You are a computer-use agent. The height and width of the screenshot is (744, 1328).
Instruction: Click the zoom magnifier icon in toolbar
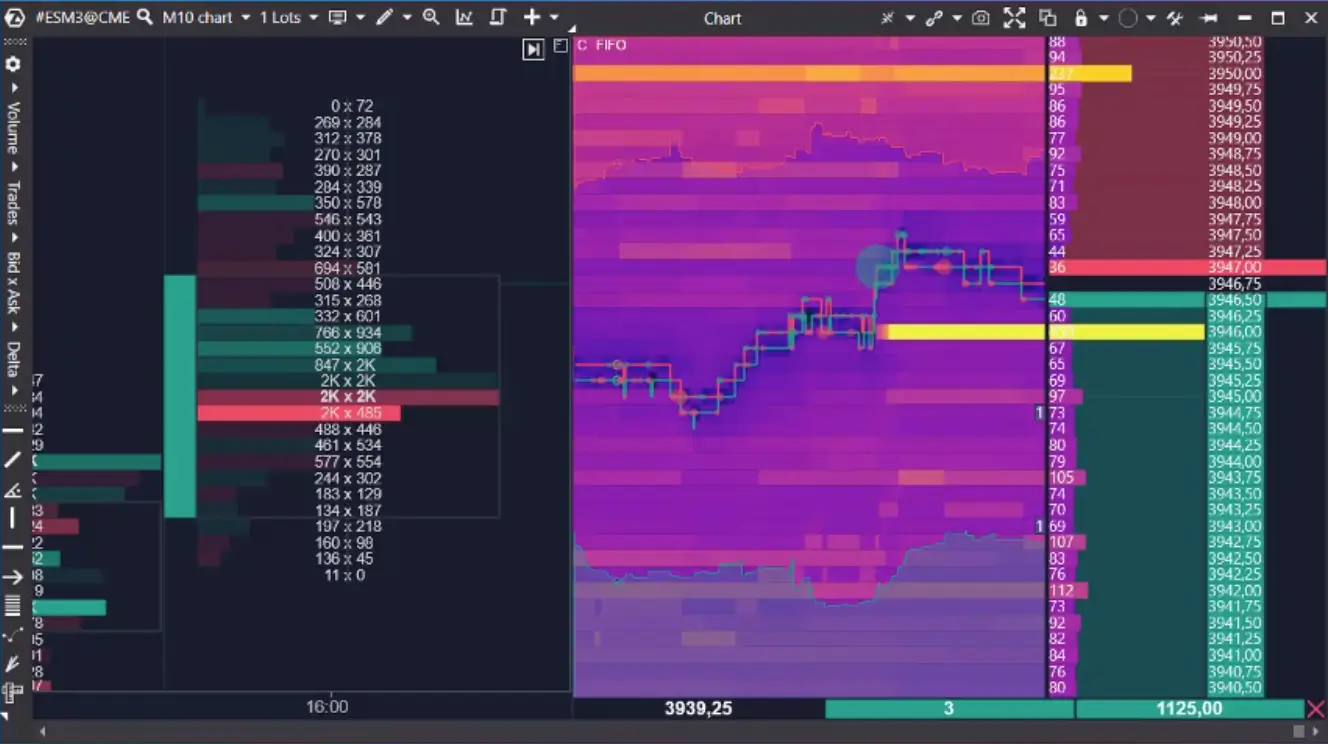[431, 17]
